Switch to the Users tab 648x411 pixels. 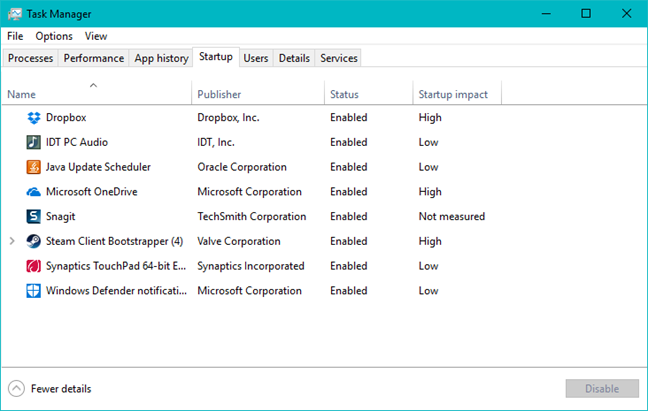[256, 58]
